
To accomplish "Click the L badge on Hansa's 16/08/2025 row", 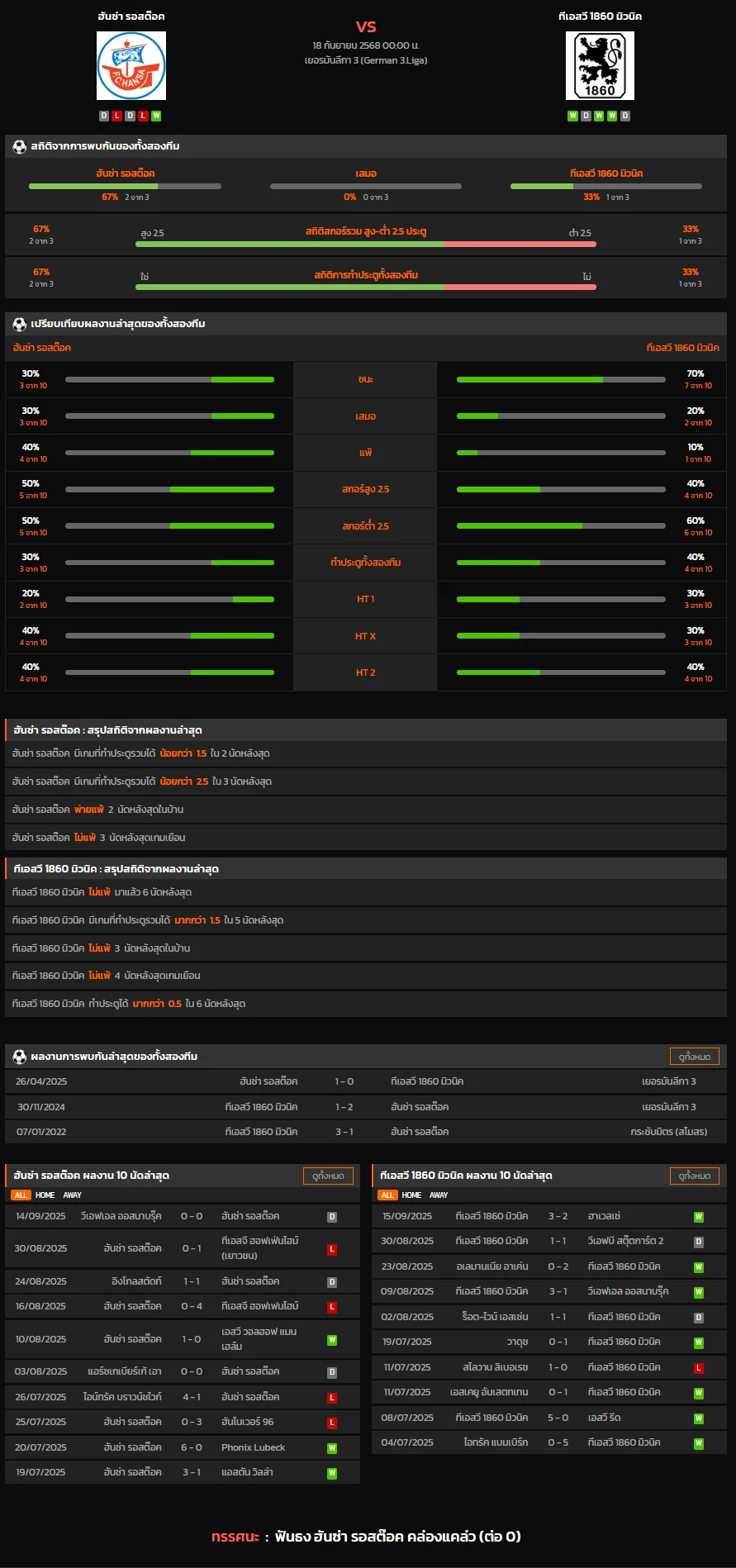I will (332, 1307).
